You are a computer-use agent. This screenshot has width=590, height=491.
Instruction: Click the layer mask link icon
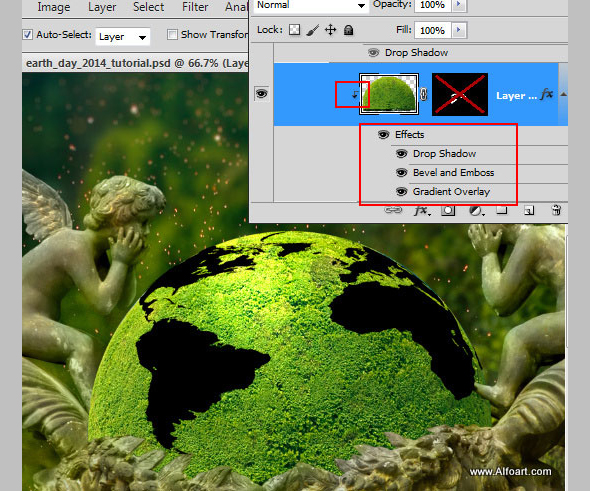click(x=424, y=94)
